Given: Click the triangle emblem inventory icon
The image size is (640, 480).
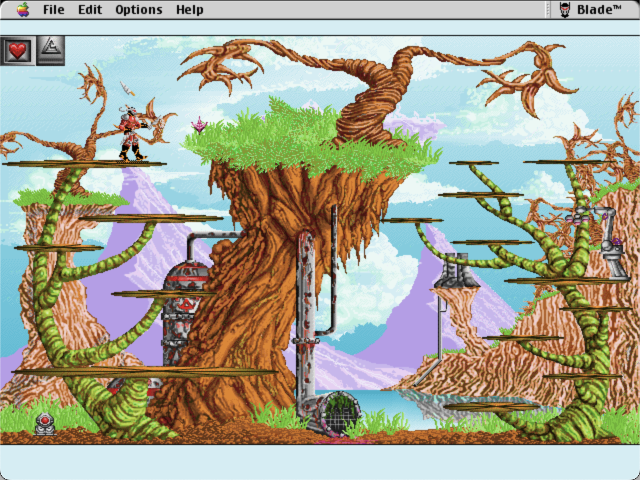Looking at the screenshot, I should click(x=51, y=51).
